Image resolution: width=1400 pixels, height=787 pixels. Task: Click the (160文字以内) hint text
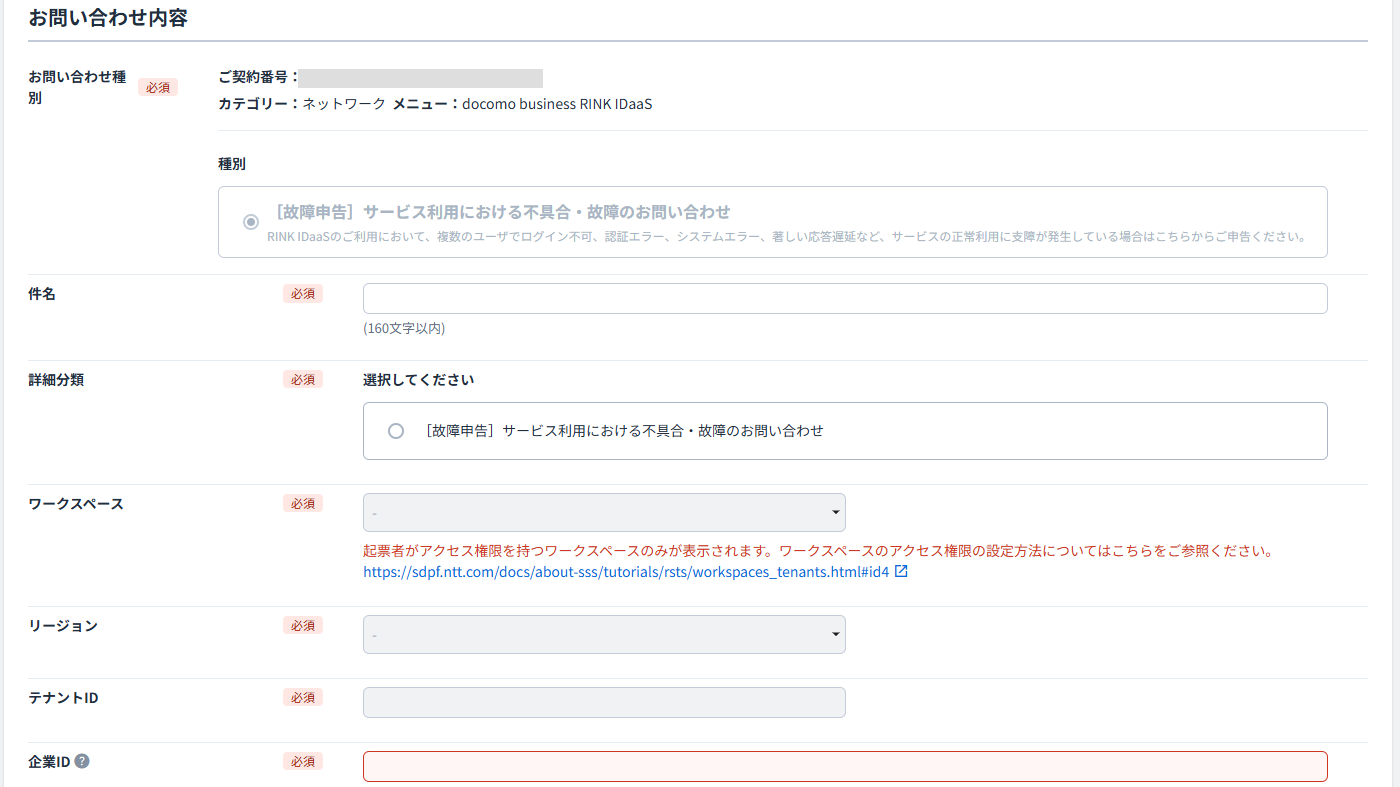[404, 328]
